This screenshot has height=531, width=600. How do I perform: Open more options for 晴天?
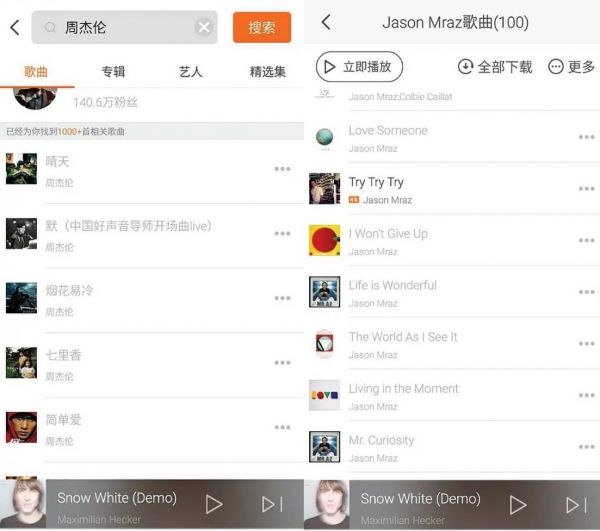pyautogui.click(x=282, y=169)
